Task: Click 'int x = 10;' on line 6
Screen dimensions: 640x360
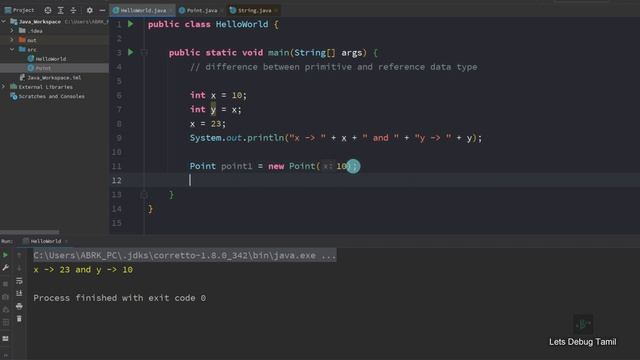Action: [x=218, y=95]
